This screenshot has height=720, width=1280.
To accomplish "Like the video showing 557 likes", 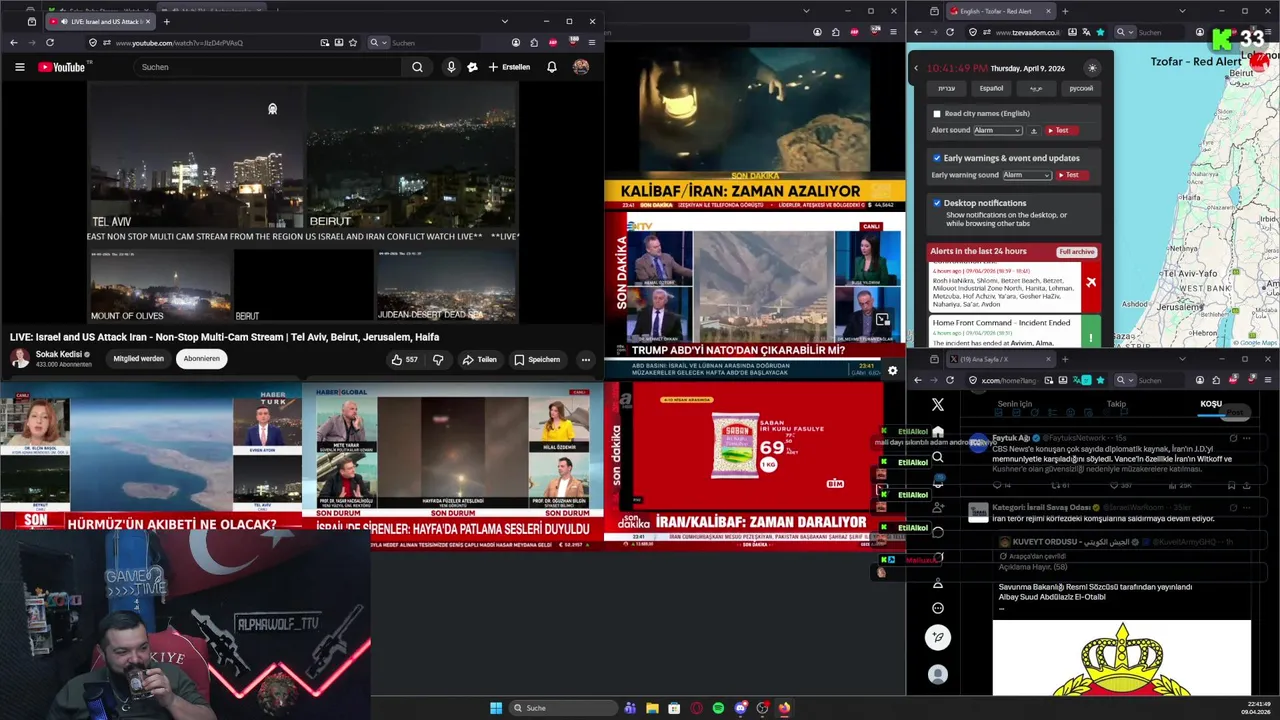I will [x=405, y=359].
